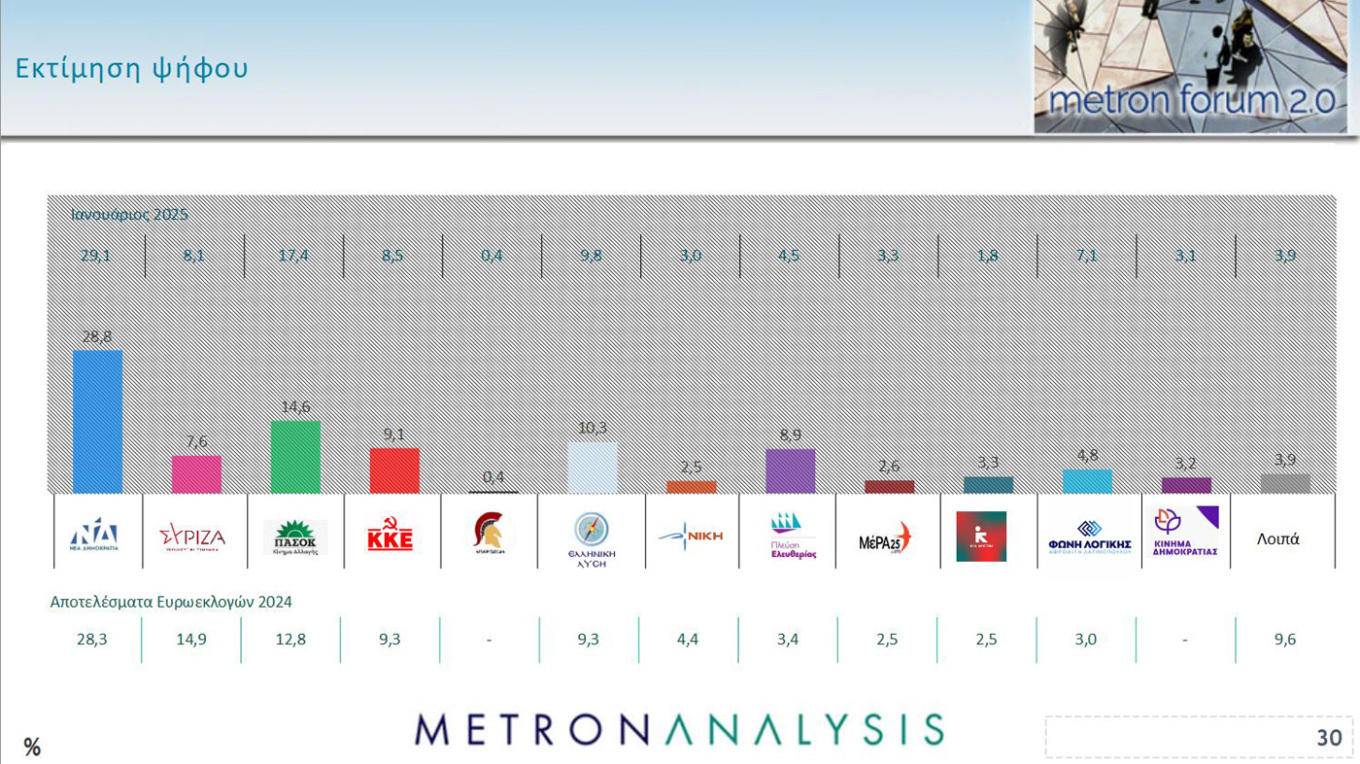
Task: Select the purple 8,9 bar
Action: (790, 471)
